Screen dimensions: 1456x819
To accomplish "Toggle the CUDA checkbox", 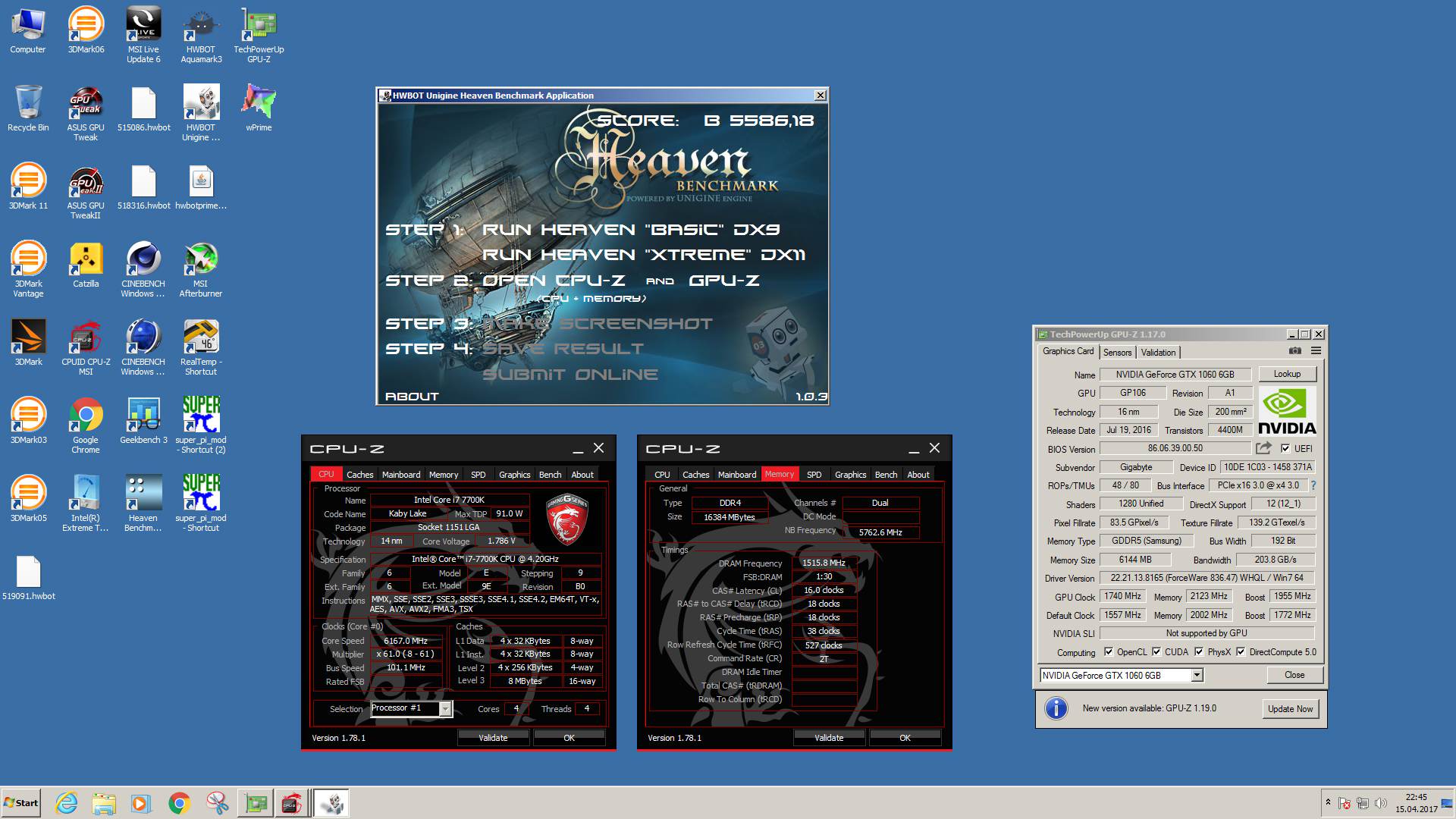I will [1156, 652].
